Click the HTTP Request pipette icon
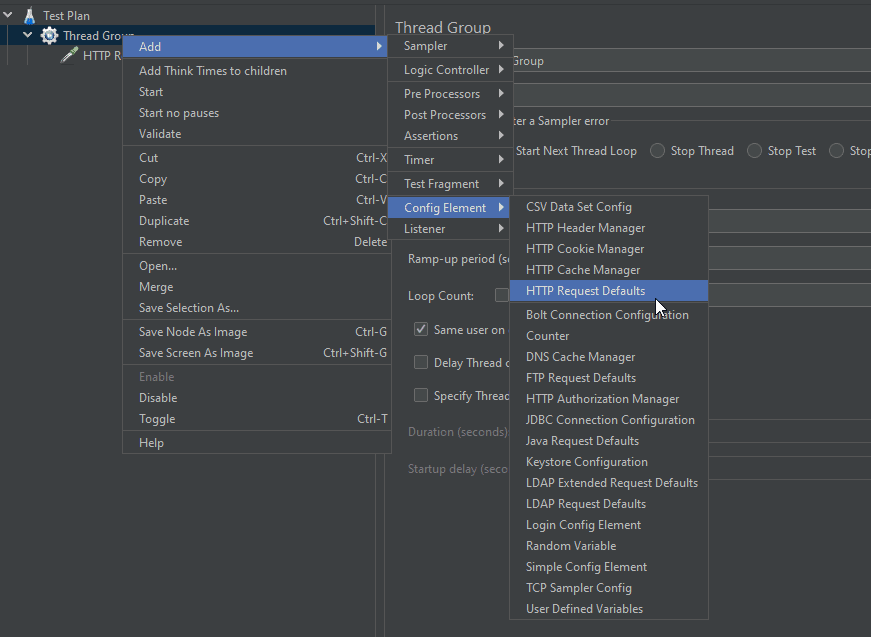871x637 pixels. 69,56
